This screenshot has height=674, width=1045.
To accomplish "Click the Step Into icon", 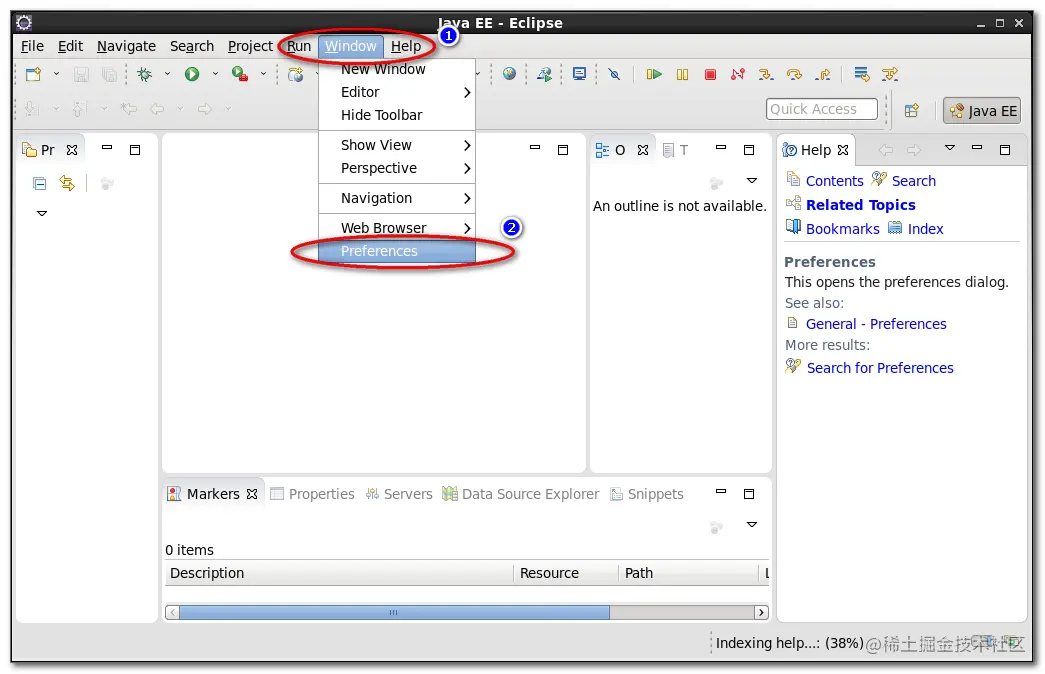I will pos(766,74).
